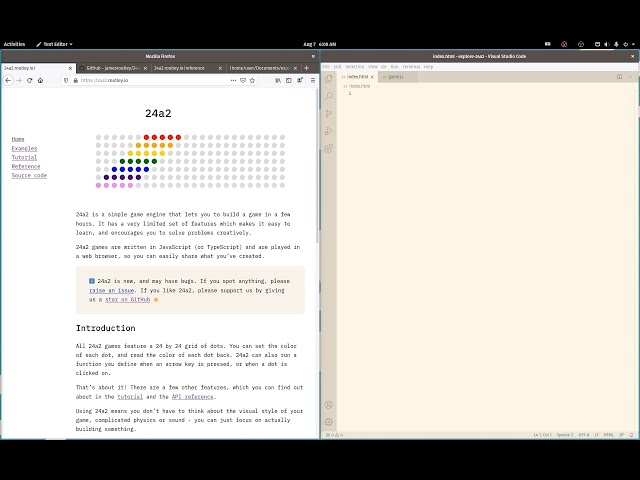Screen dimensions: 640x480
Task: Open the Source Control view
Action: [x=329, y=113]
